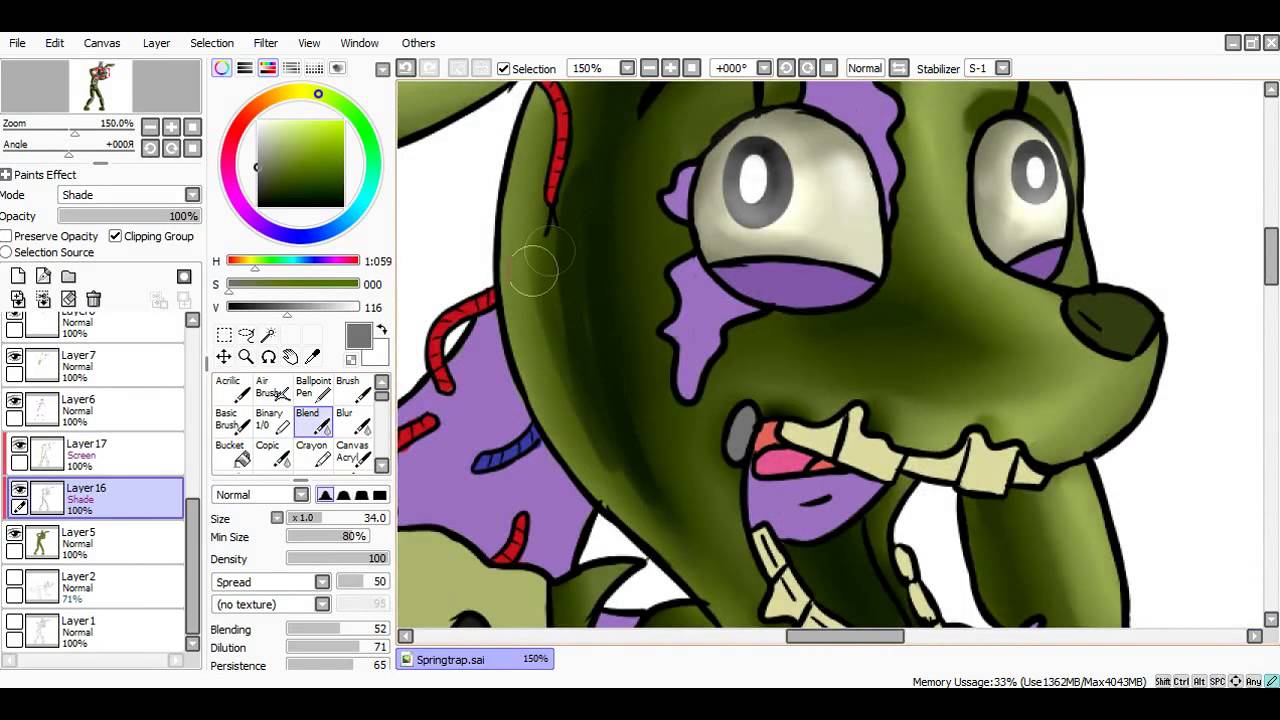Image resolution: width=1280 pixels, height=720 pixels.
Task: Click the foreground gray color swatch
Action: 358,336
